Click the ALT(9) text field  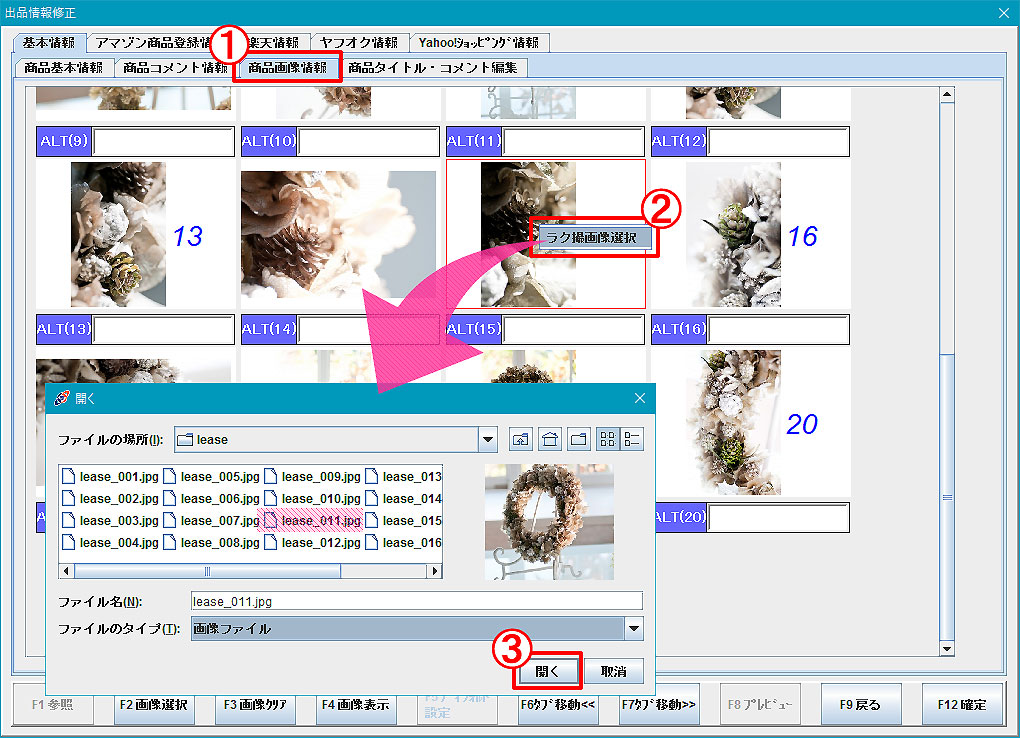click(x=163, y=141)
